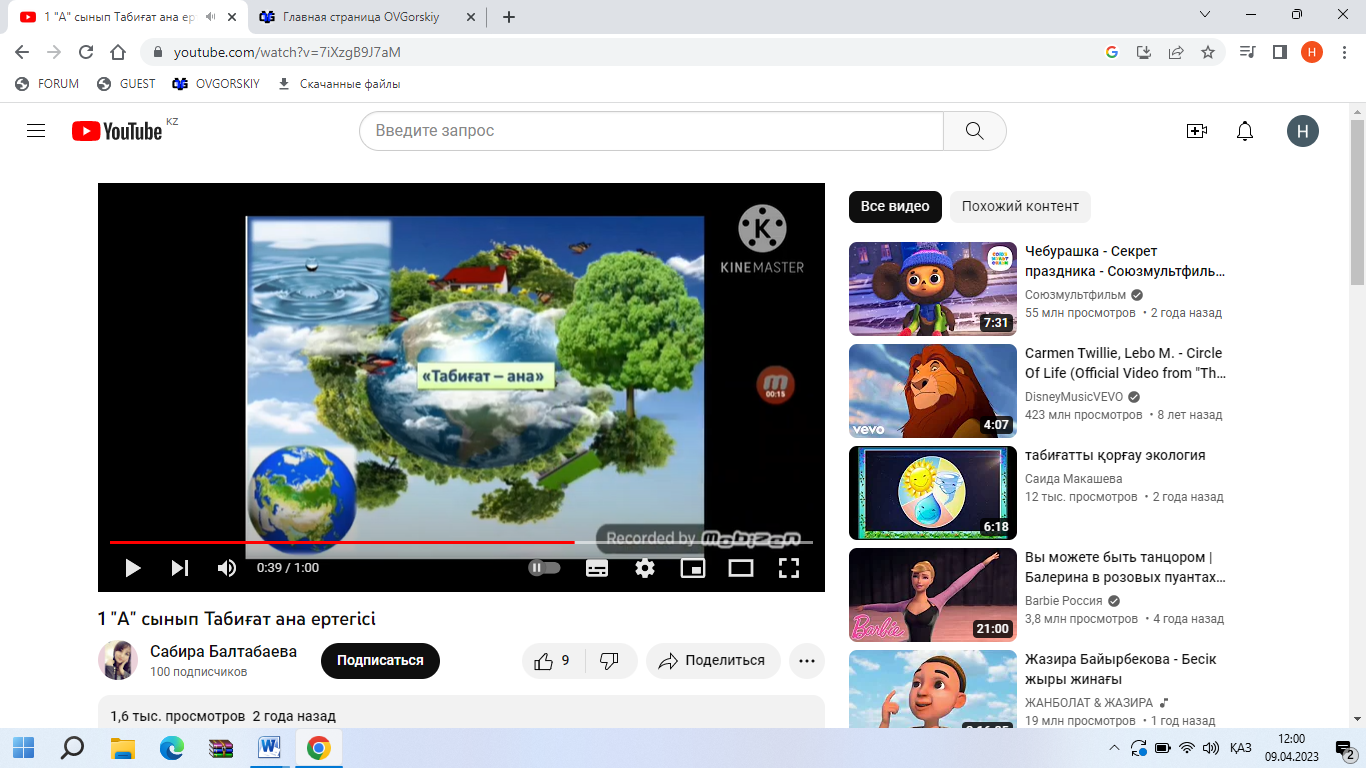Switch to miniplayer mode
The height and width of the screenshot is (768, 1366).
693,568
